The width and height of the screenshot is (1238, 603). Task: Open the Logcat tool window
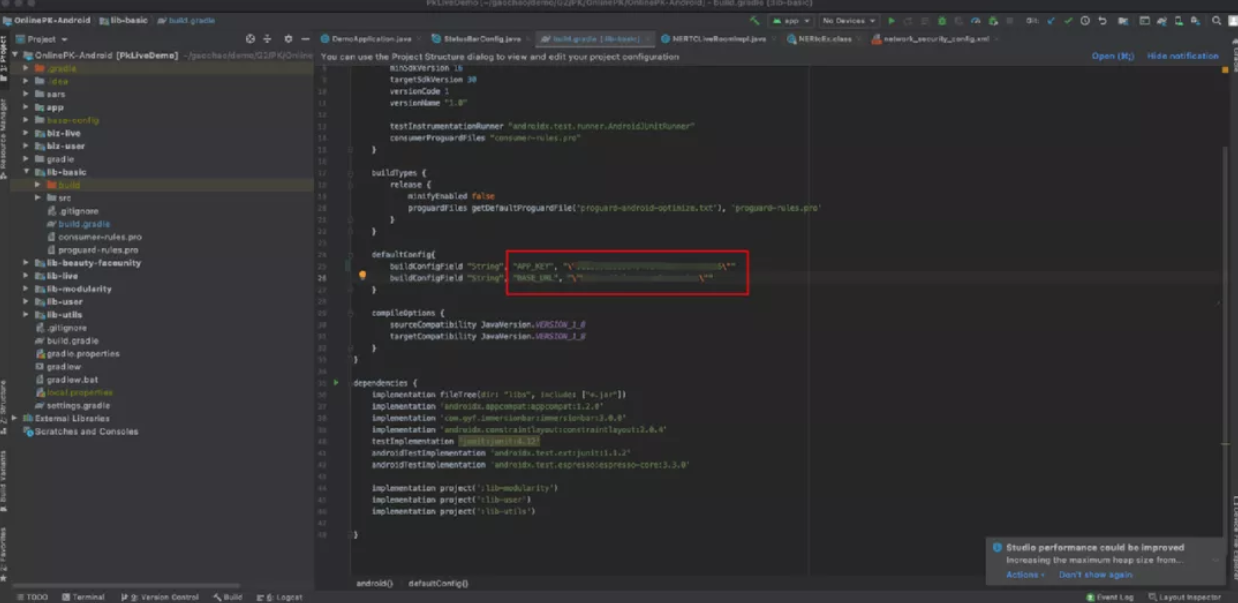(x=281, y=597)
